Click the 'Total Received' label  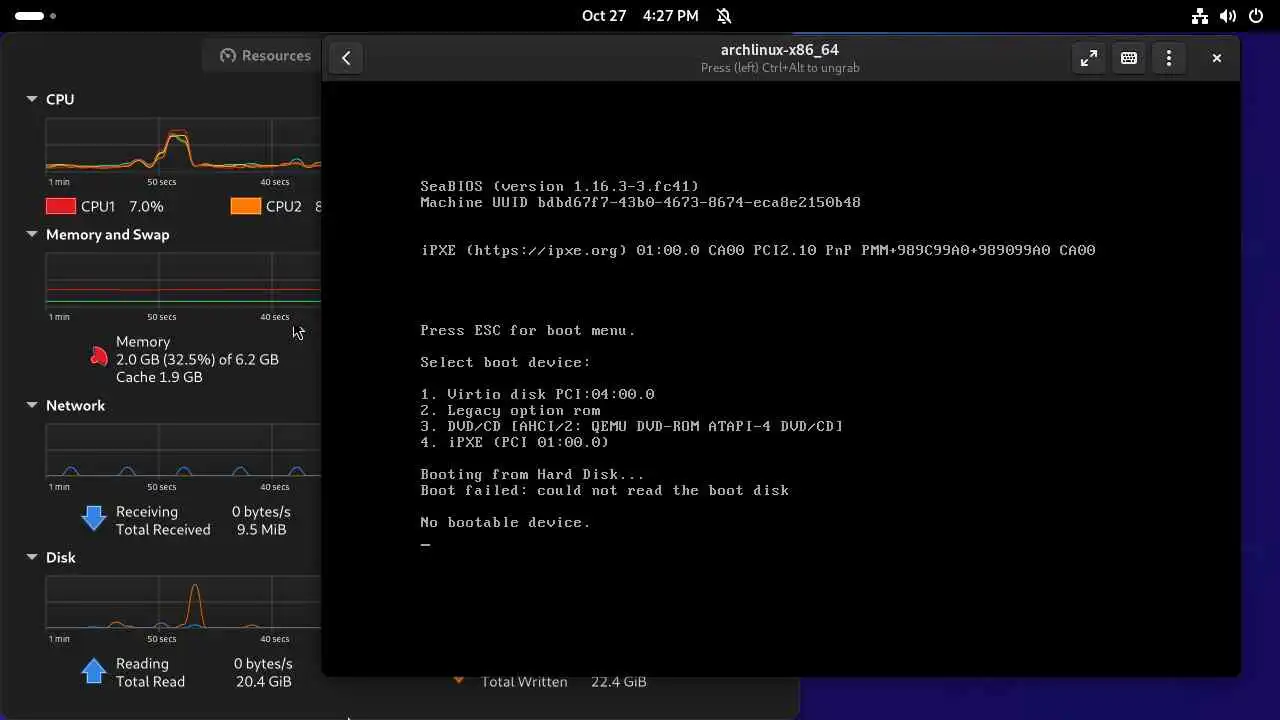(163, 529)
